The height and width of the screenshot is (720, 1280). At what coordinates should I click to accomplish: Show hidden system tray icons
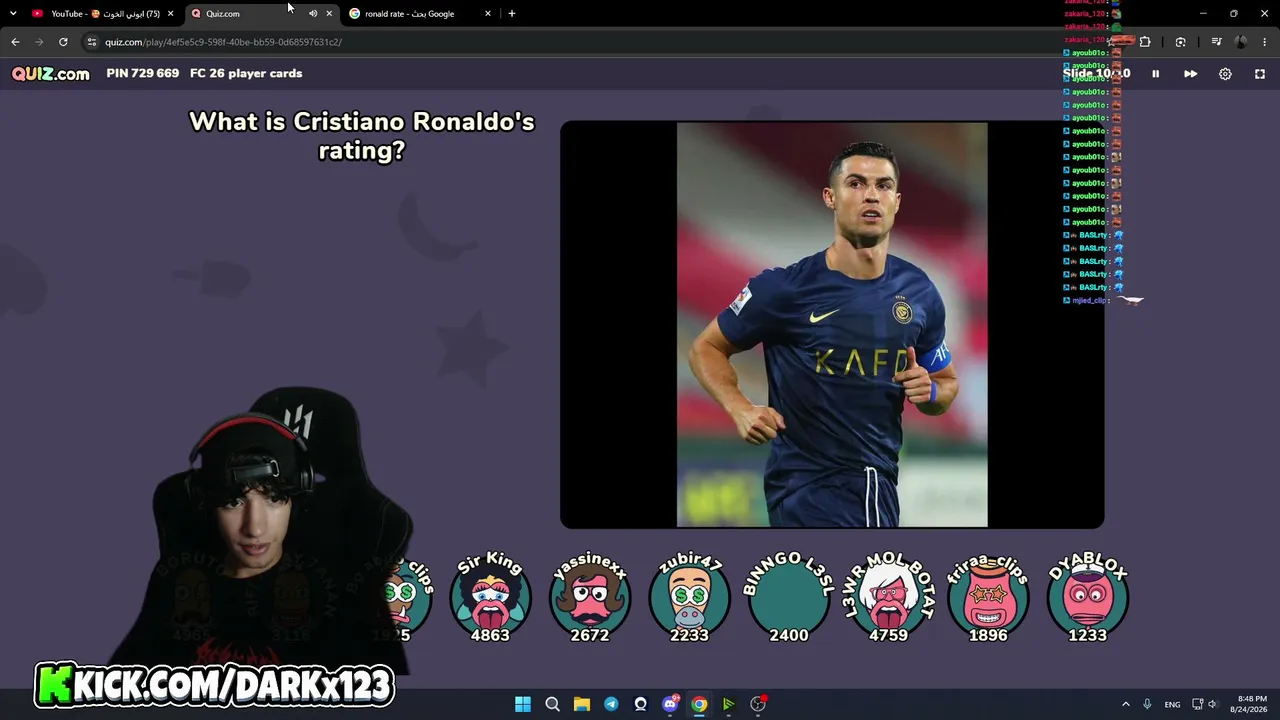pyautogui.click(x=1126, y=704)
